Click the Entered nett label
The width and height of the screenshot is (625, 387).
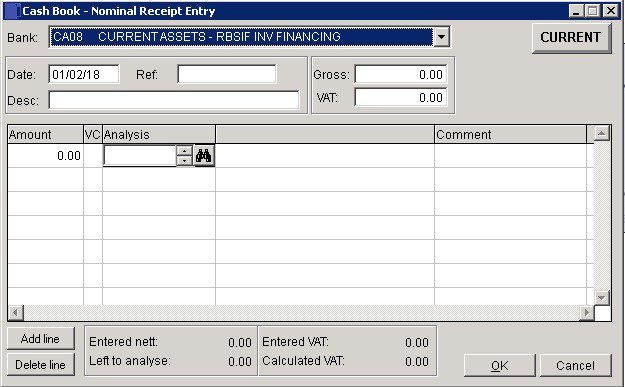(x=124, y=342)
